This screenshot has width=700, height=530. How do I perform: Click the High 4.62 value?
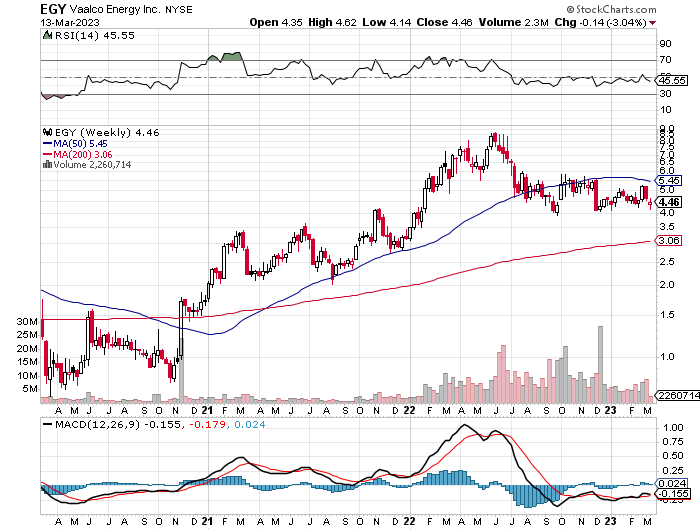pyautogui.click(x=332, y=22)
